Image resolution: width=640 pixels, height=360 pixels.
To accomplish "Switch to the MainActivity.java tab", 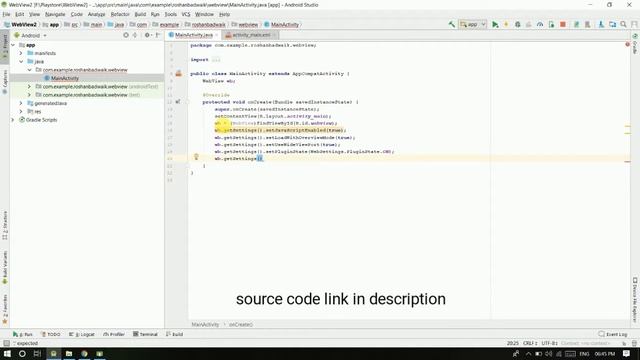I will point(193,35).
